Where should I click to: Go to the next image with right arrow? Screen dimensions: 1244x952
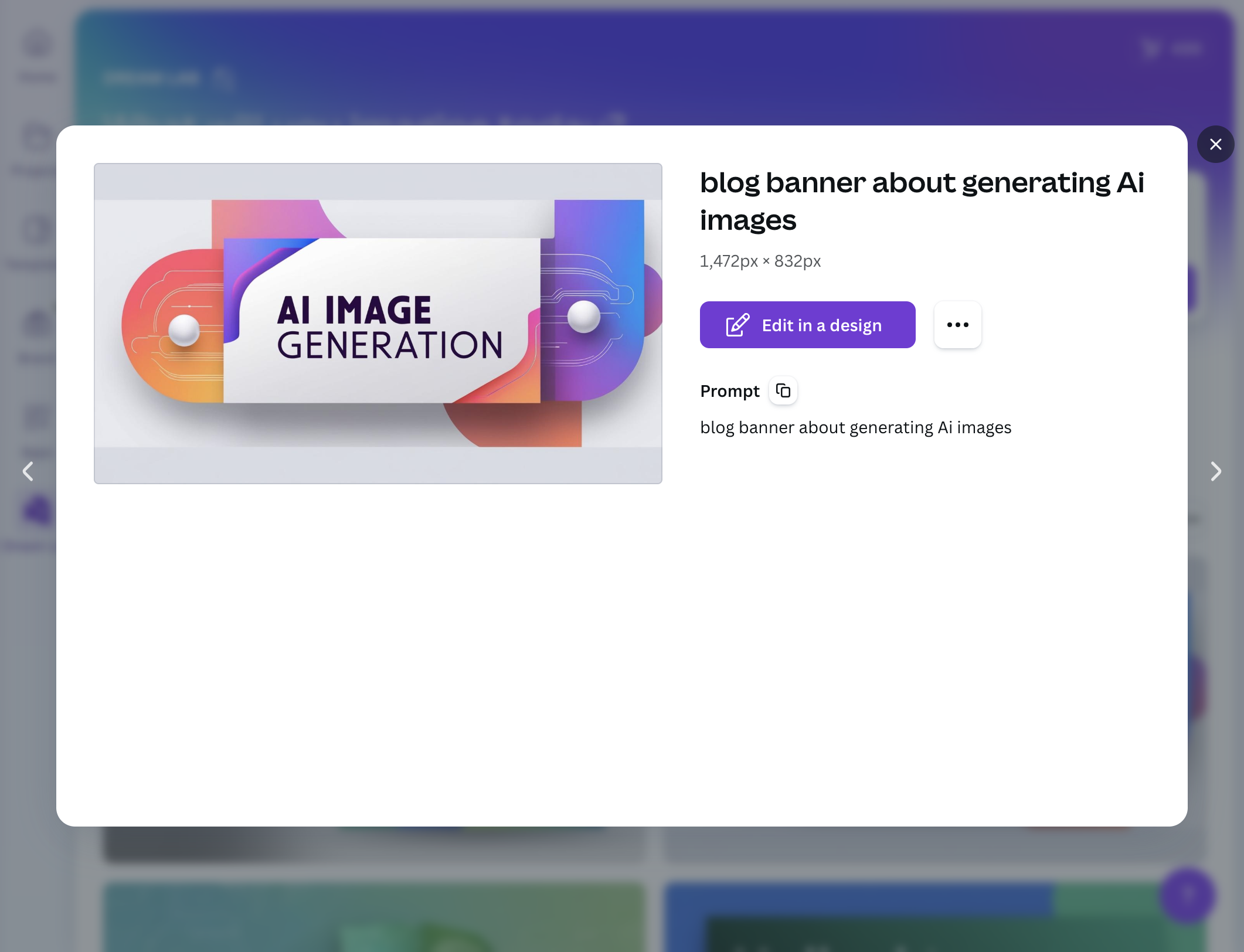(x=1216, y=471)
